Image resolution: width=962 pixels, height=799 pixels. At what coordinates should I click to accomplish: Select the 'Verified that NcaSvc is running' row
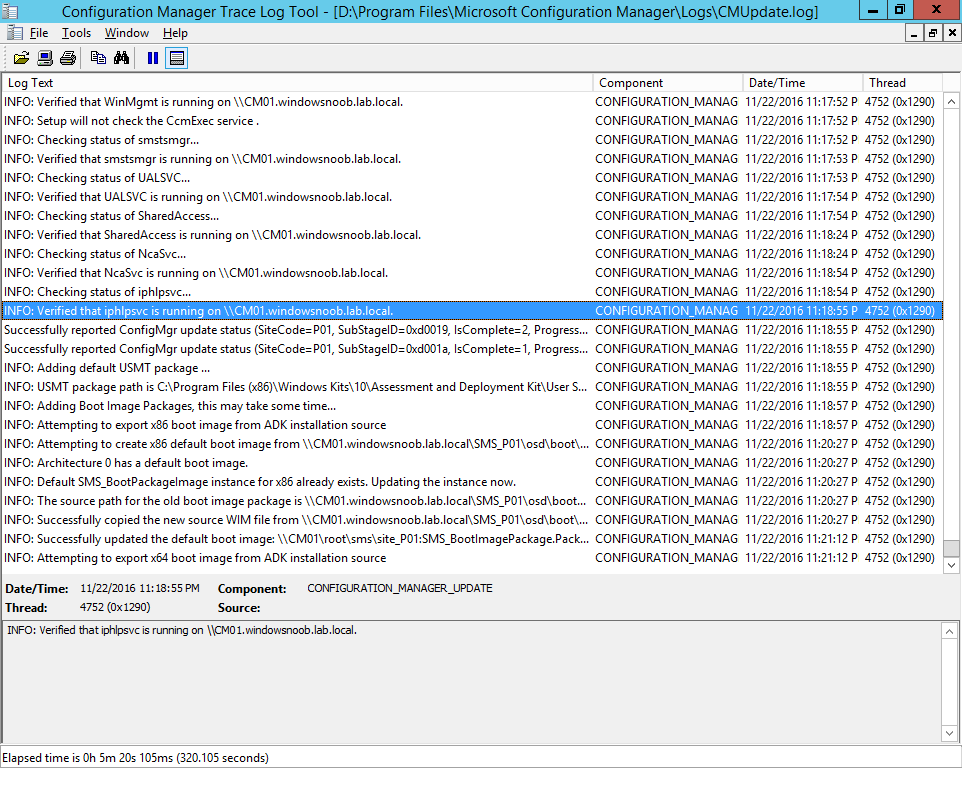tap(472, 273)
